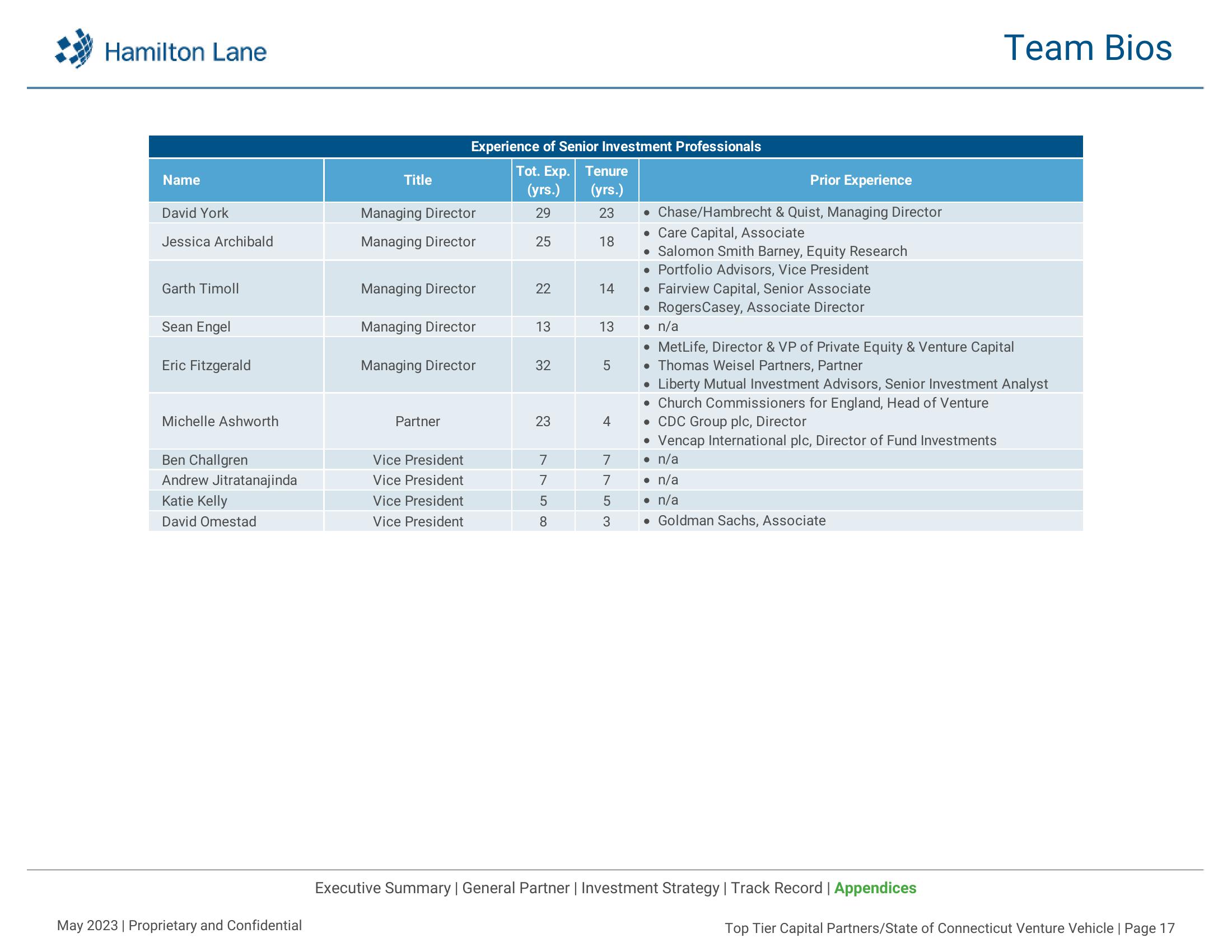Click Eric Fitzgerald's total experience 32
The width and height of the screenshot is (1232, 952).
[543, 366]
